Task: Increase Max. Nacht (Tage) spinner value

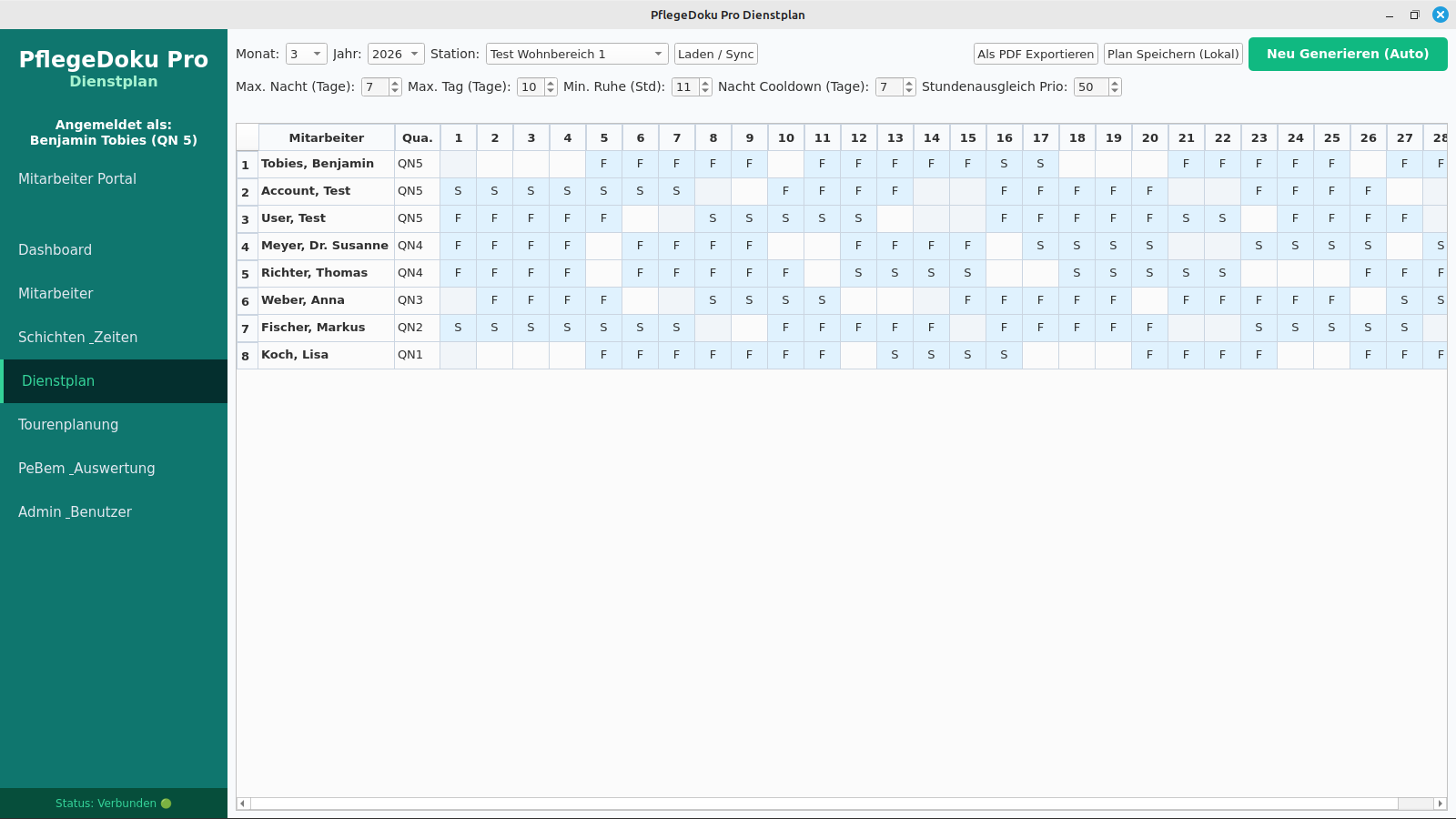Action: tap(395, 83)
